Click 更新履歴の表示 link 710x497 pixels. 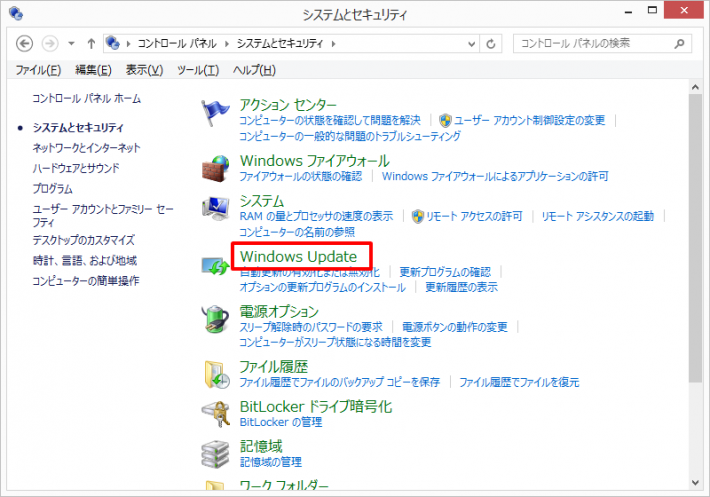(461, 287)
